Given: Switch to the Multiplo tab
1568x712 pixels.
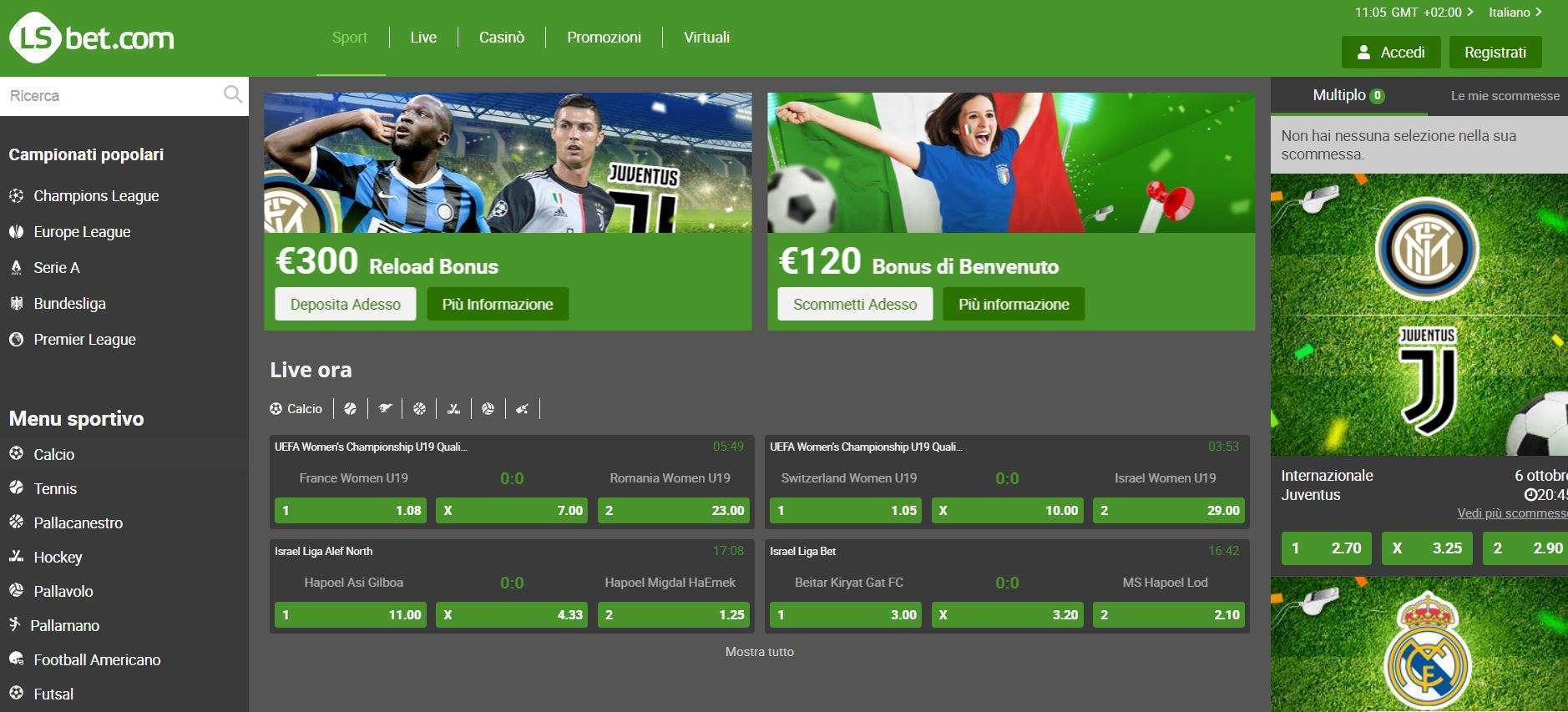Looking at the screenshot, I should (1348, 96).
